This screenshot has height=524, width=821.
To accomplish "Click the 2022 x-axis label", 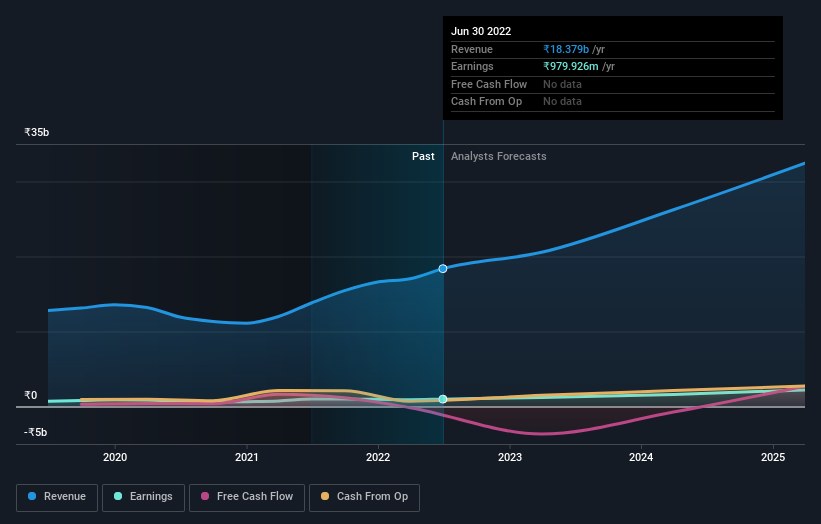I will click(x=378, y=457).
